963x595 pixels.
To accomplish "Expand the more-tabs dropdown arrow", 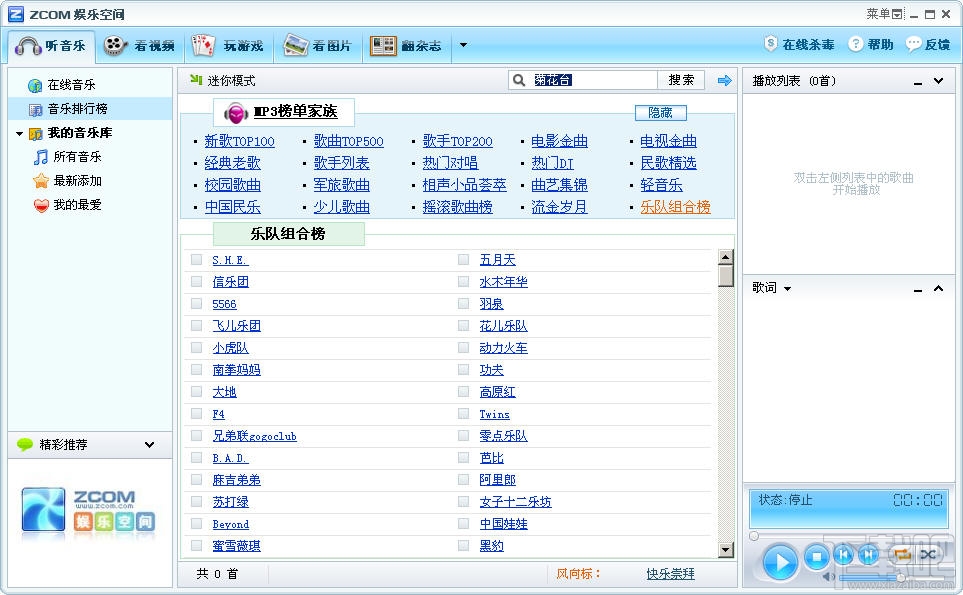I will click(x=464, y=45).
